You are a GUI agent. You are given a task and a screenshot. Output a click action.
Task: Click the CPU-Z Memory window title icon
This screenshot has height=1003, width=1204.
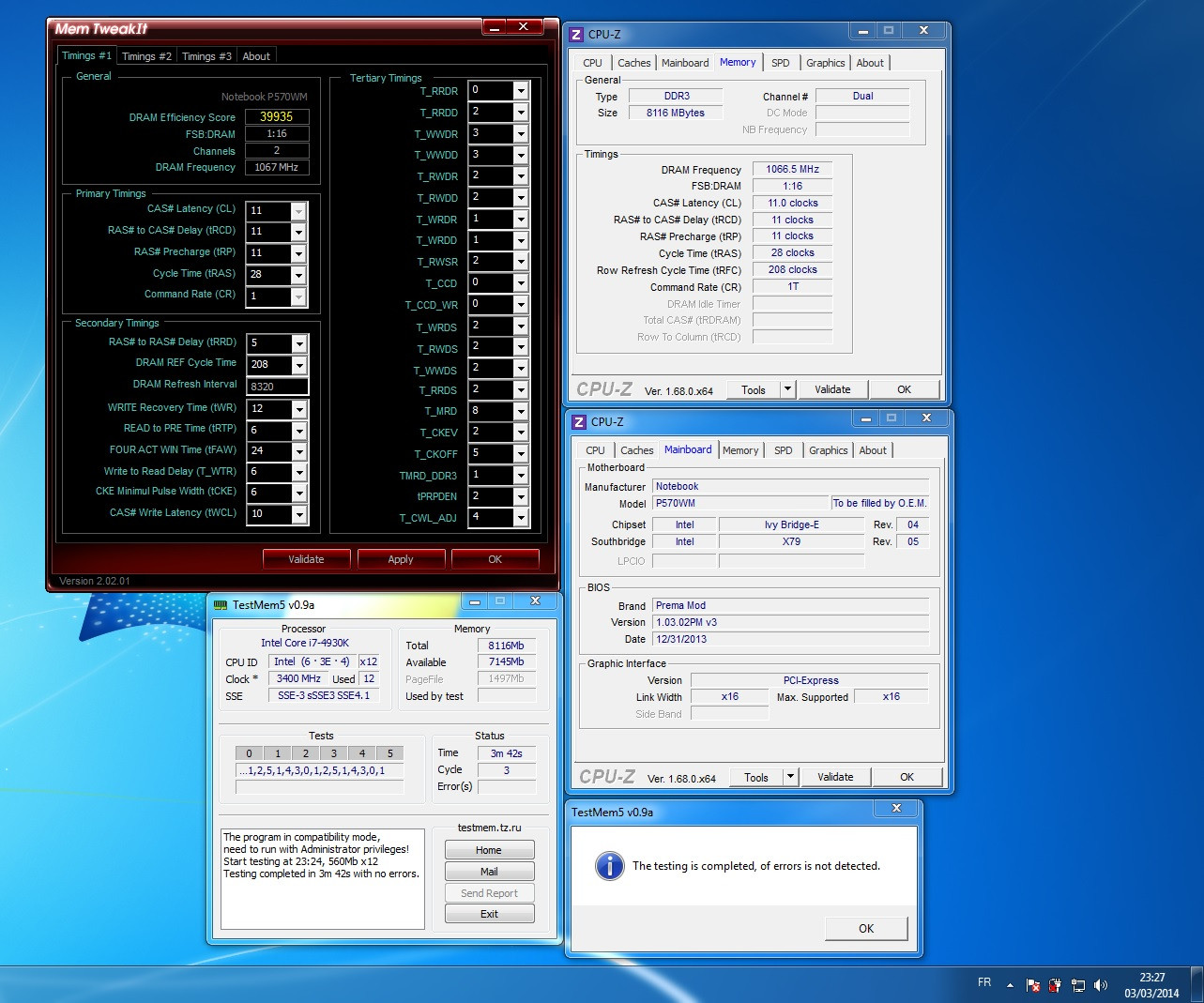click(x=577, y=35)
